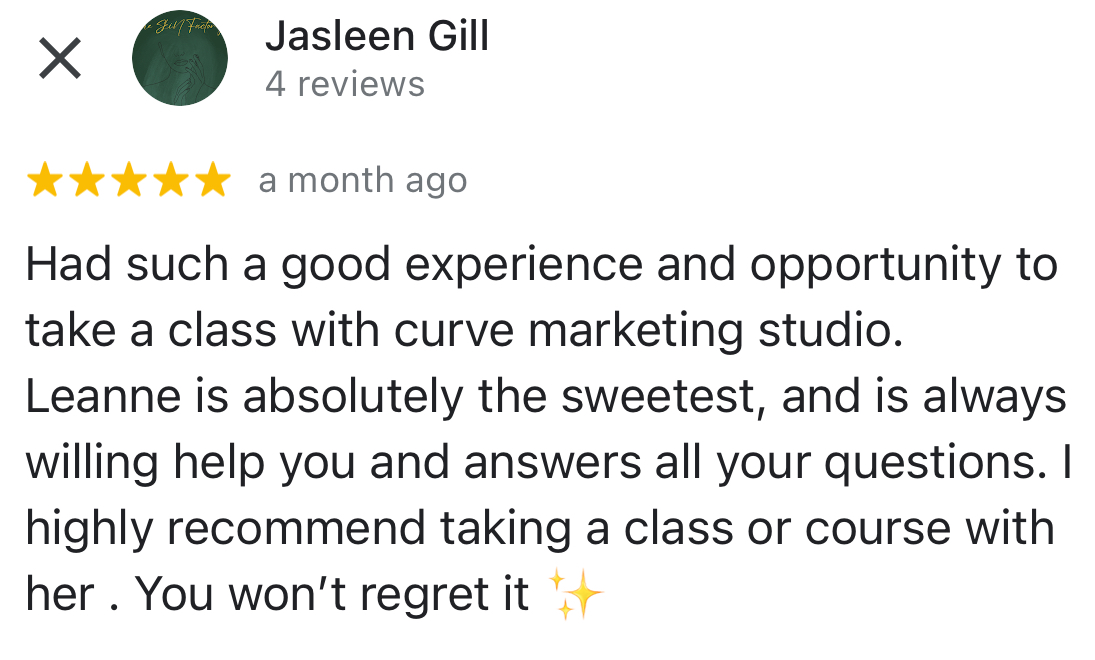This screenshot has height=660, width=1095.
Task: Select the first yellow rating star
Action: point(45,179)
